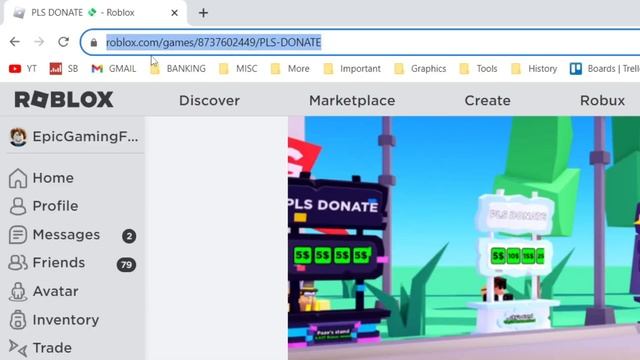Image resolution: width=640 pixels, height=360 pixels.
Task: Open Inventory in the sidebar
Action: pos(66,320)
